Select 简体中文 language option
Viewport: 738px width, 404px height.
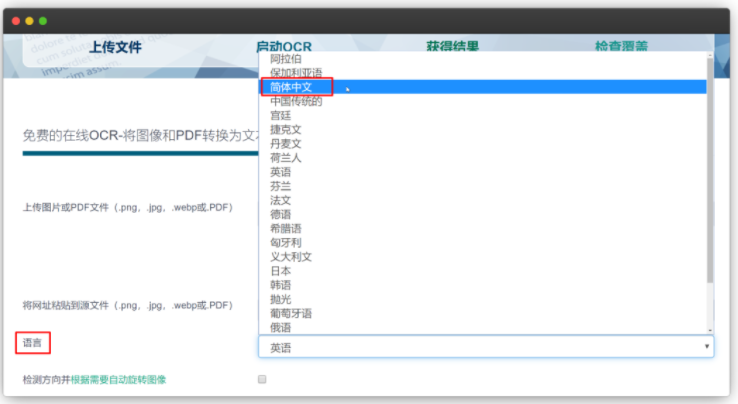pos(483,87)
